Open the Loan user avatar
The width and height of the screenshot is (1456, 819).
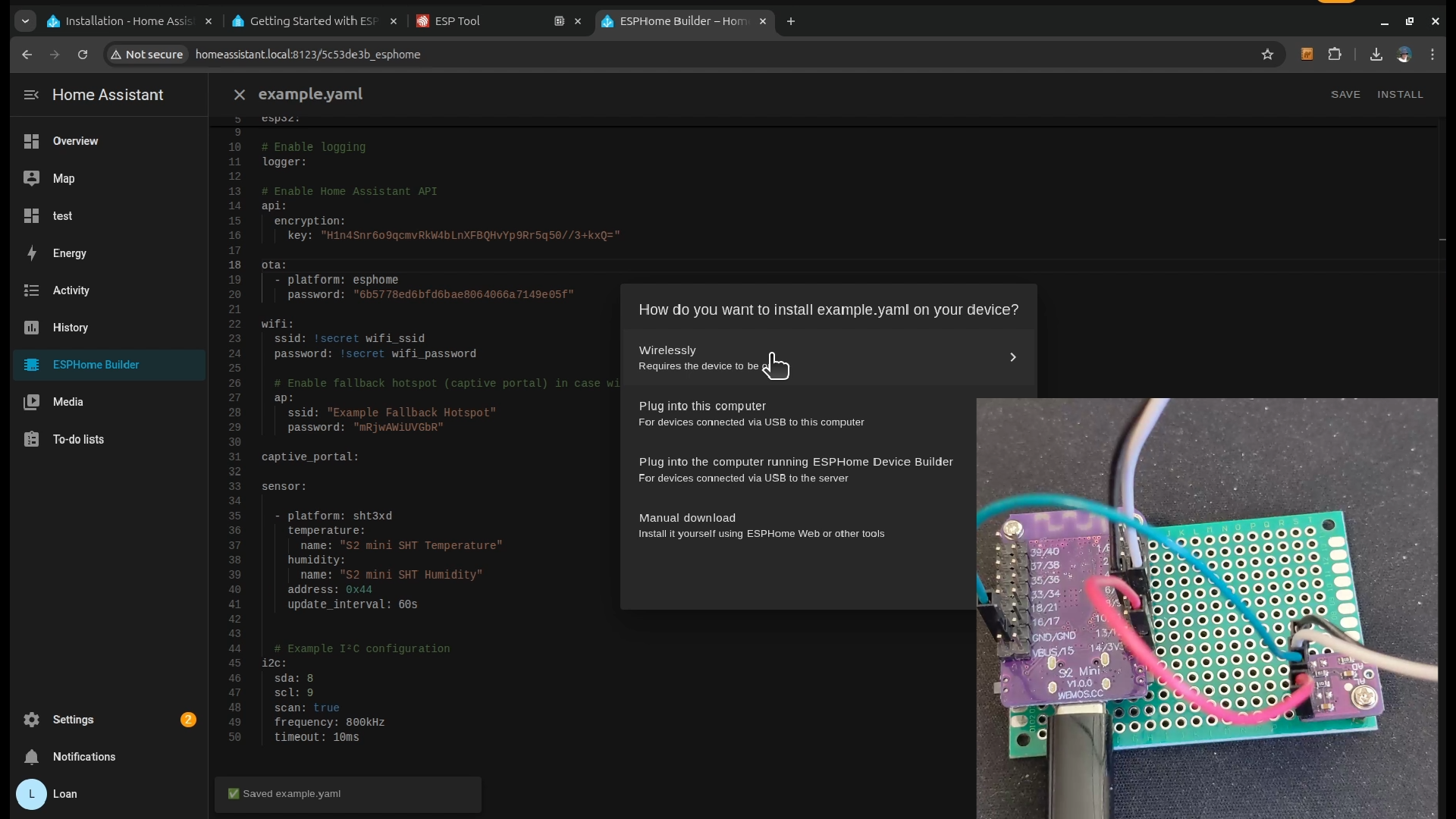(31, 794)
